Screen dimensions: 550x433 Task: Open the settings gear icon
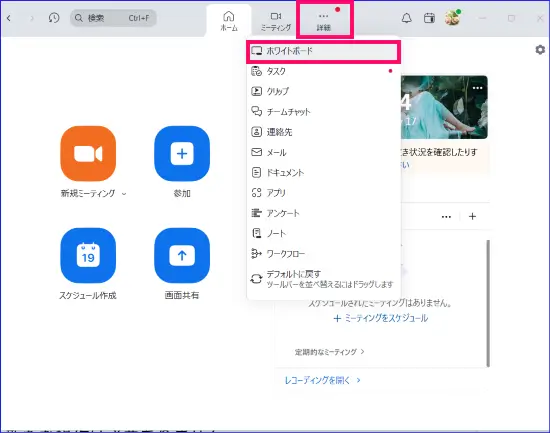pos(540,50)
